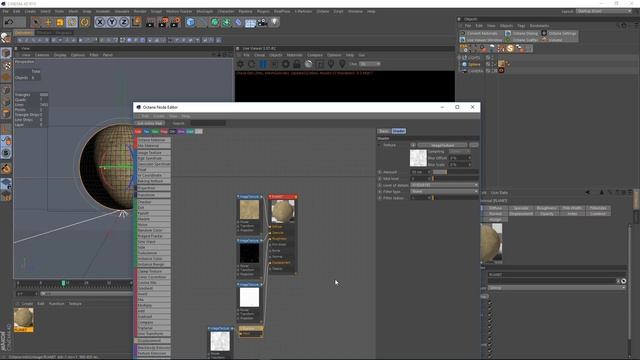This screenshot has height=360, width=640.
Task: Select Sphere in the Objects tree
Action: pos(474,64)
